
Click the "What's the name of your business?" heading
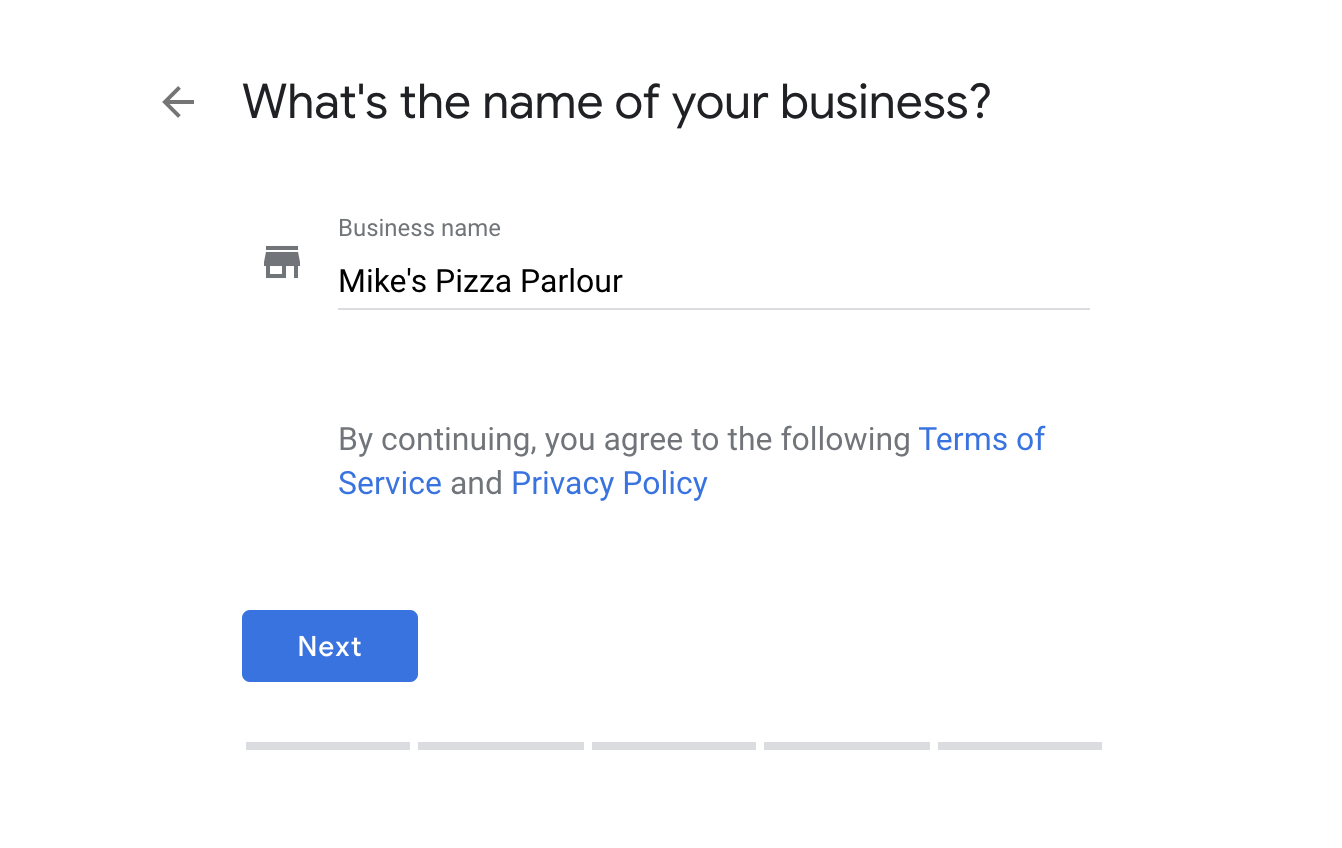pos(616,102)
